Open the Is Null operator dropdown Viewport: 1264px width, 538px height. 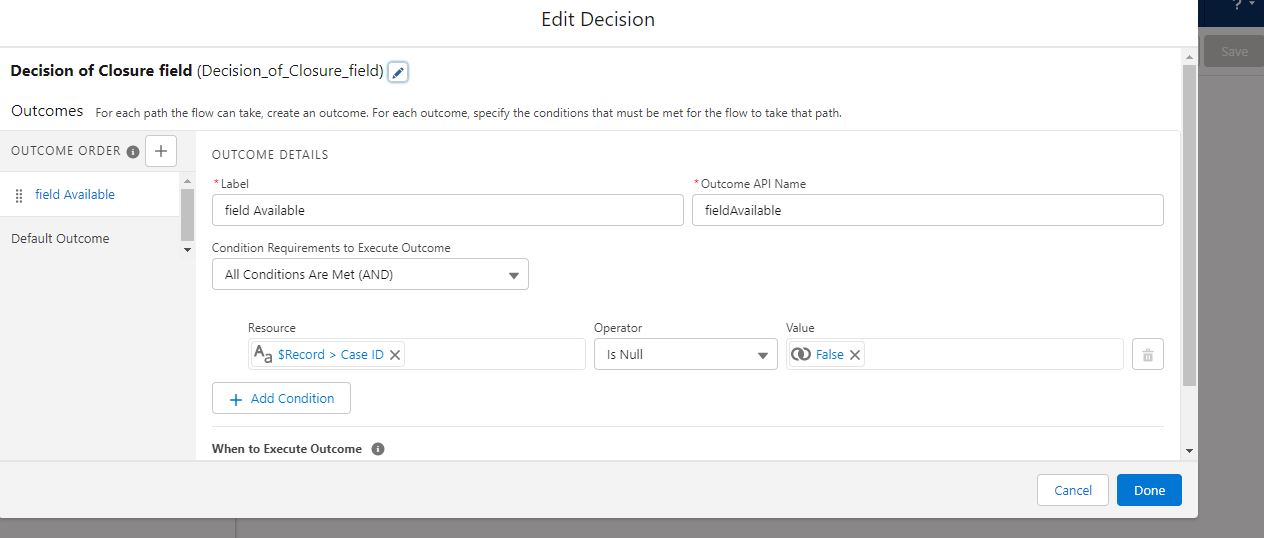pos(685,355)
